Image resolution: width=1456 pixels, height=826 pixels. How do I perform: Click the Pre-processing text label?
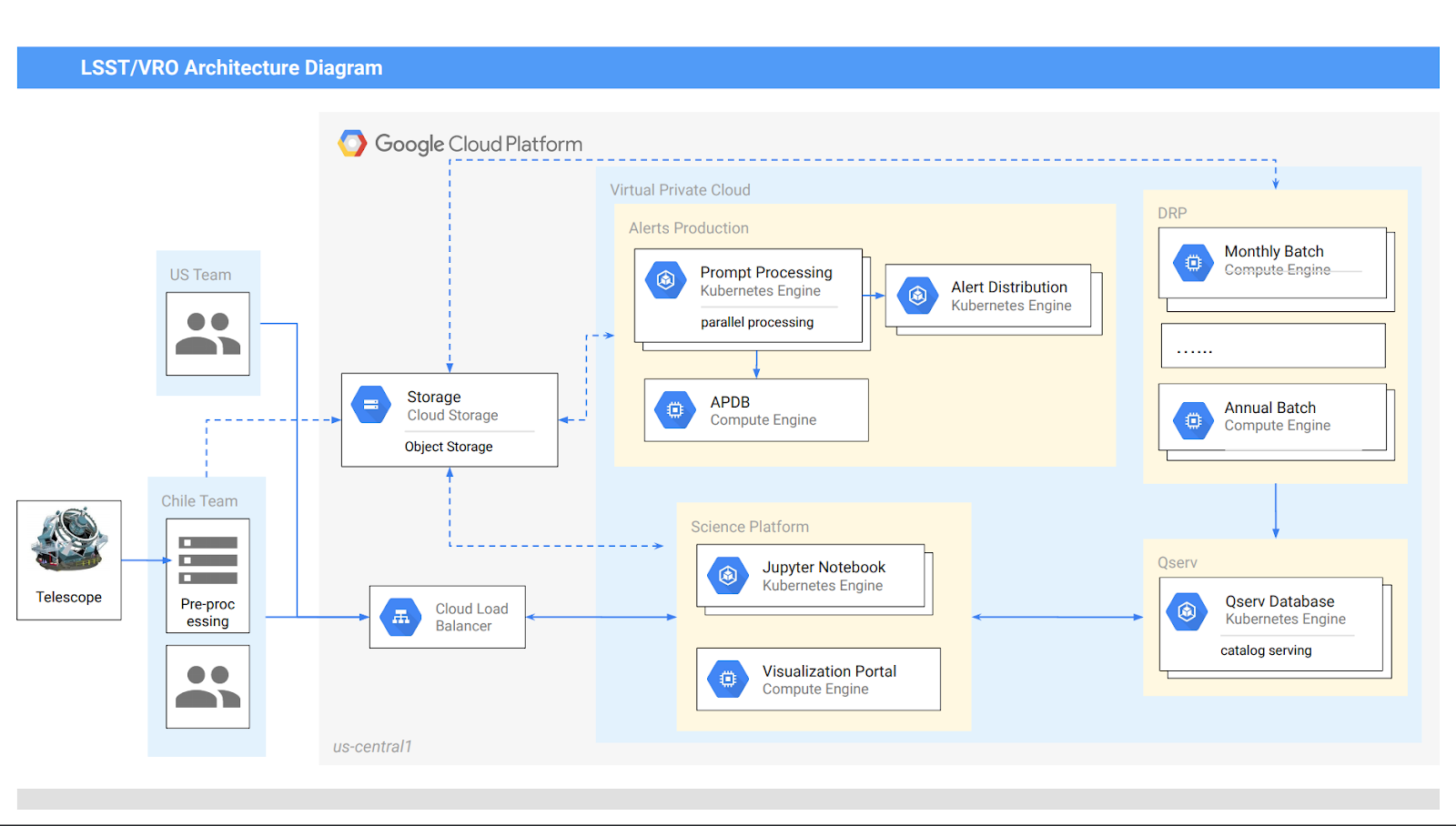(x=207, y=612)
